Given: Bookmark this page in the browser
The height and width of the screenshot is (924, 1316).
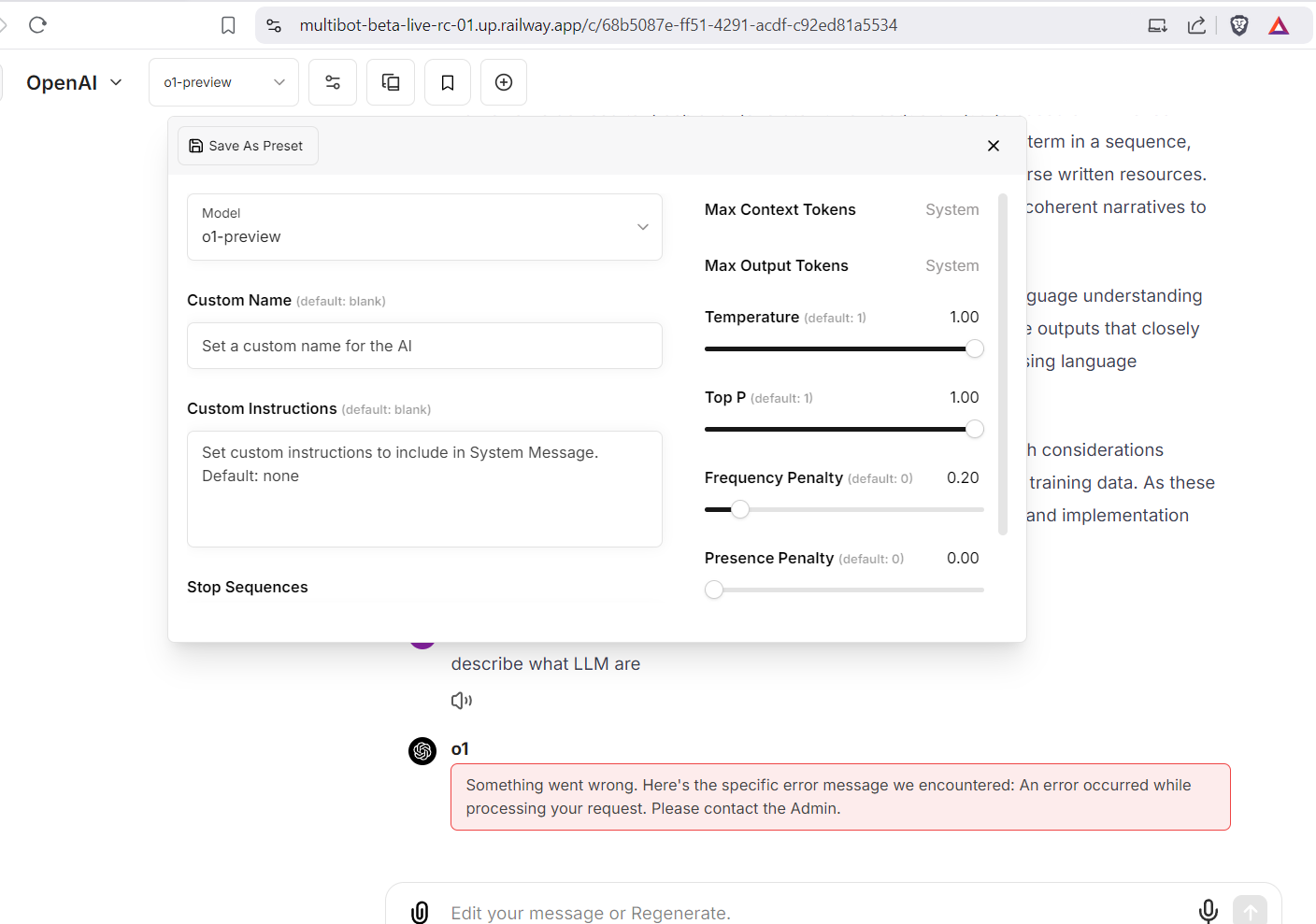Looking at the screenshot, I should tap(228, 25).
